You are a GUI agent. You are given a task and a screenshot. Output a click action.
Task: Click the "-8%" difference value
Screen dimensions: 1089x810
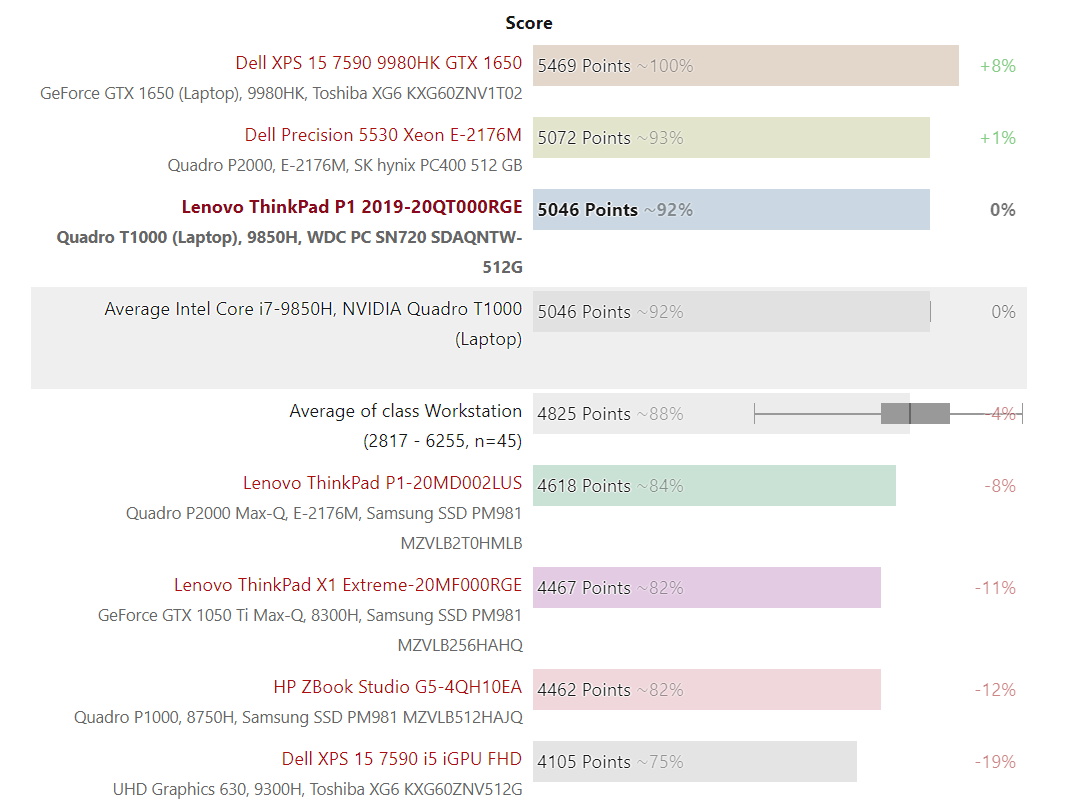(x=1000, y=486)
